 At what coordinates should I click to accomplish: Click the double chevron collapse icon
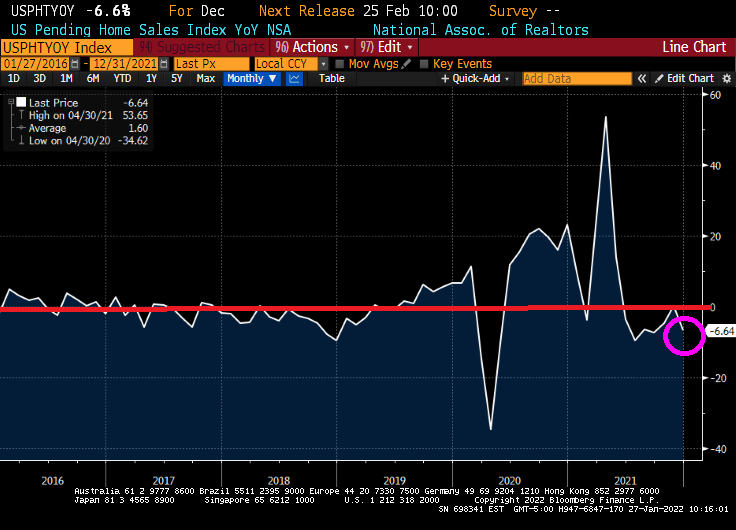tap(643, 78)
